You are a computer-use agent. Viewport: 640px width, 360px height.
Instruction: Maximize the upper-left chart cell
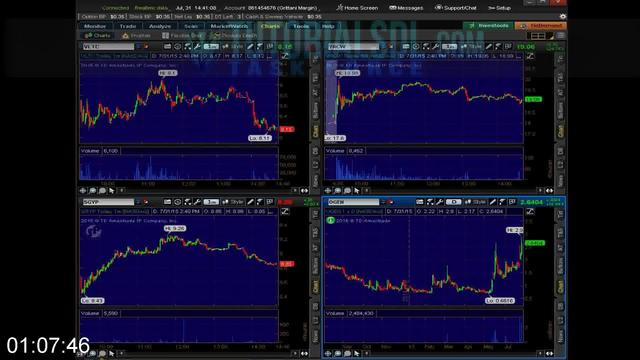[x=285, y=56]
